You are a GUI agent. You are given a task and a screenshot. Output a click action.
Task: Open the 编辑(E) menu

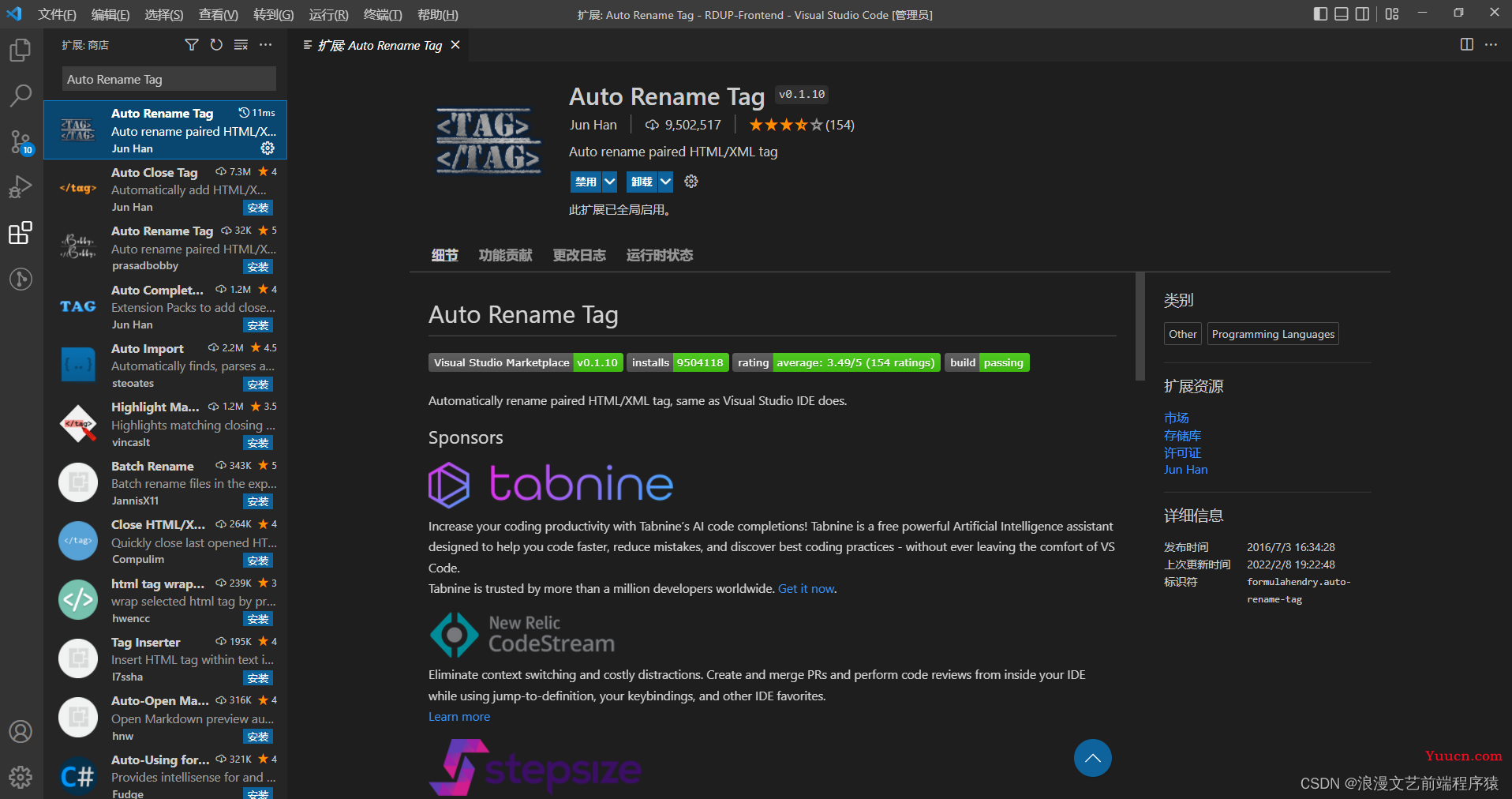point(110,15)
